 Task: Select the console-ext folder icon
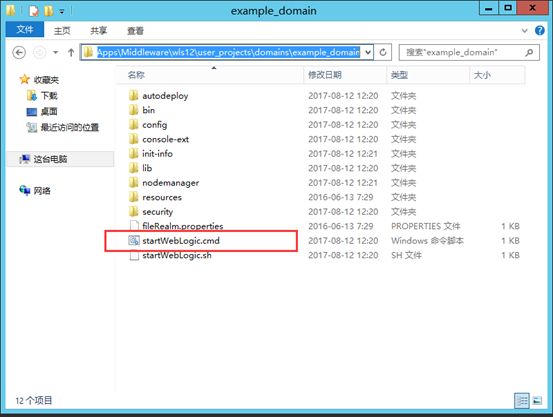(133, 139)
